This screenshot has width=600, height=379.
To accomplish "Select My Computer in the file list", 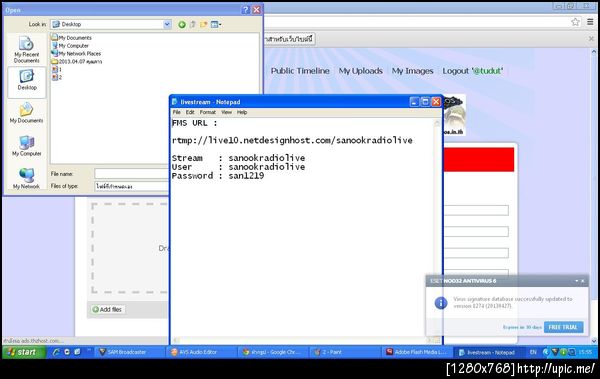I will tap(70, 46).
